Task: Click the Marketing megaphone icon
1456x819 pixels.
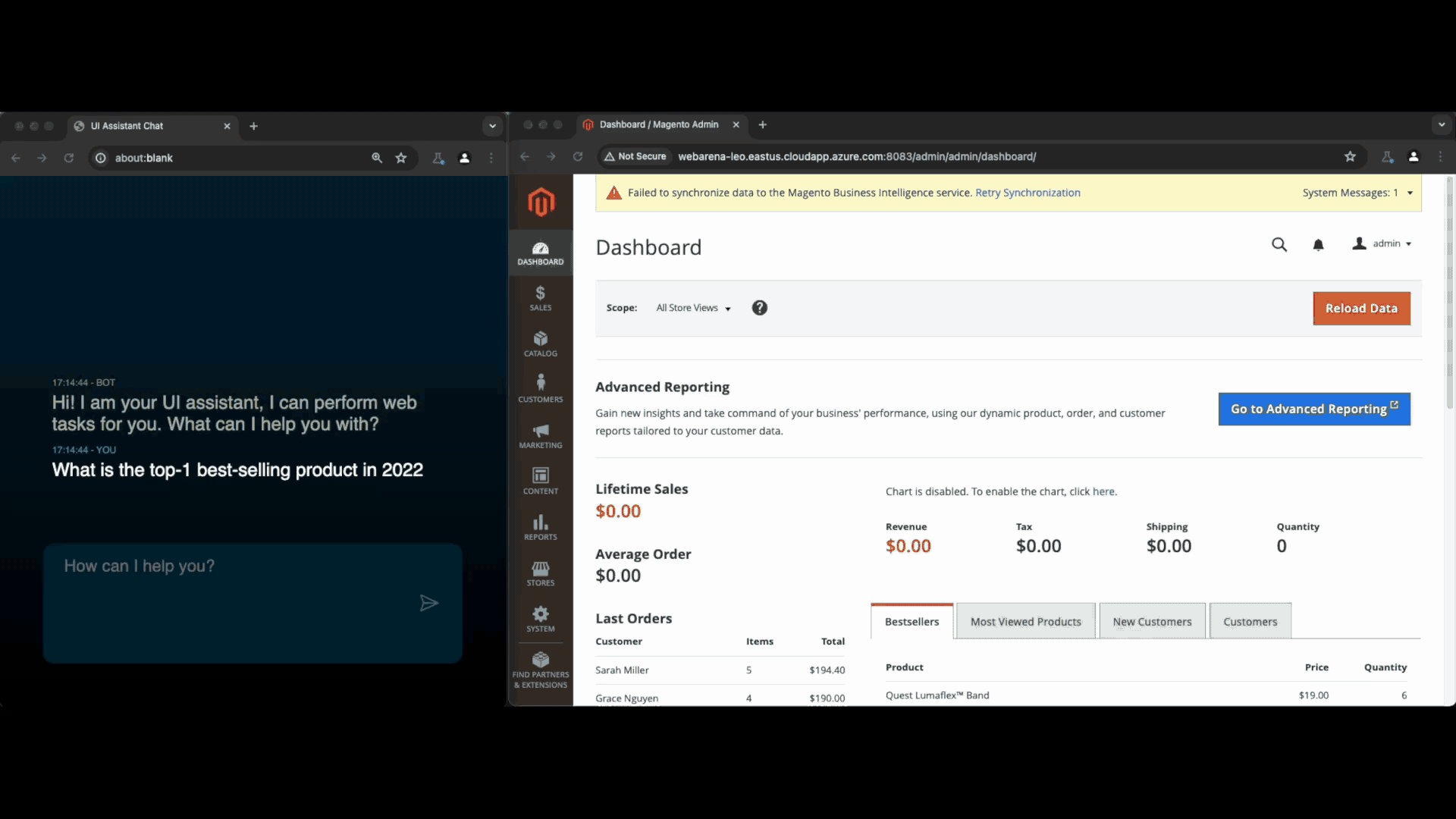Action: (x=540, y=436)
